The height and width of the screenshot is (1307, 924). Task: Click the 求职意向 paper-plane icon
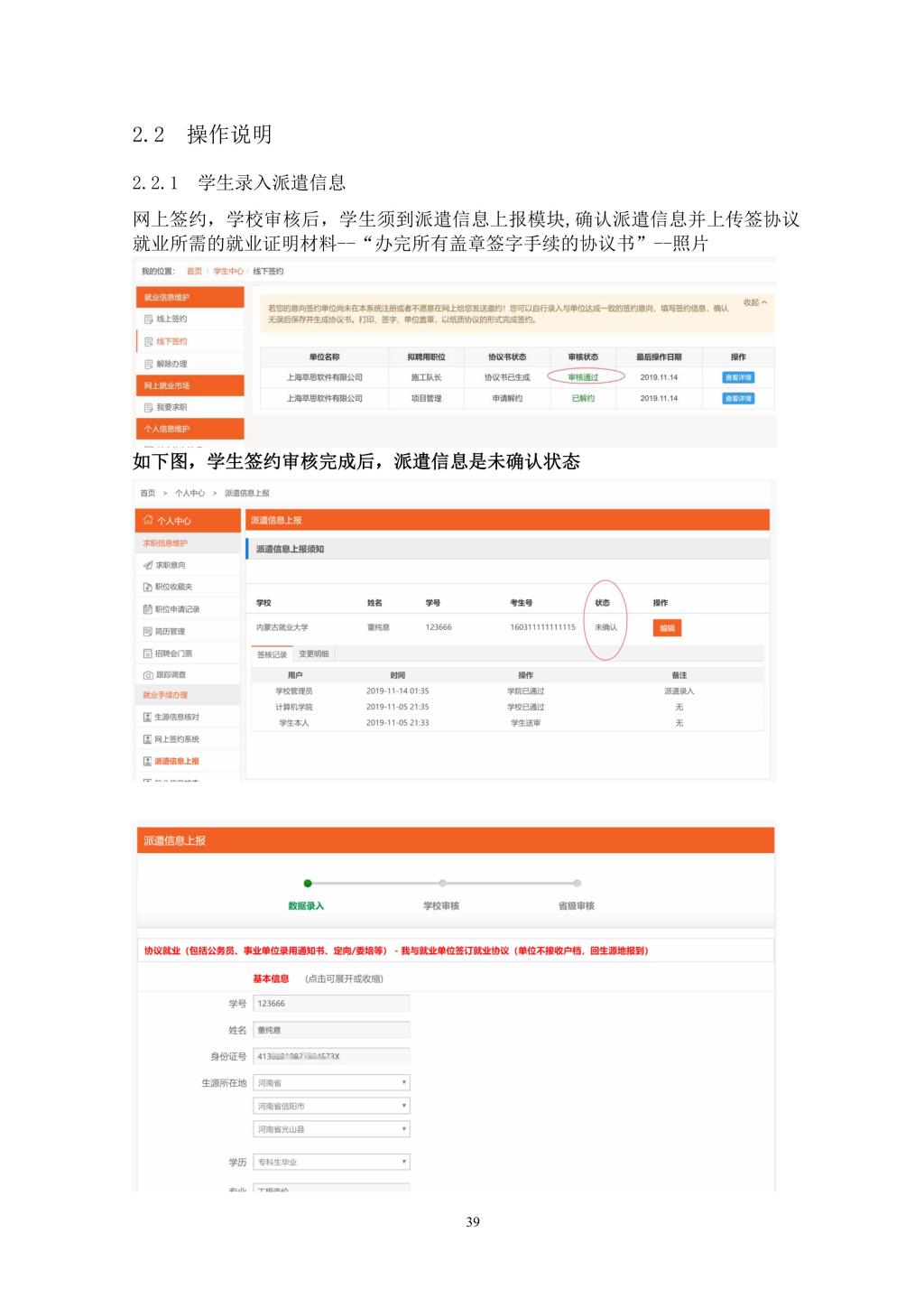148,565
